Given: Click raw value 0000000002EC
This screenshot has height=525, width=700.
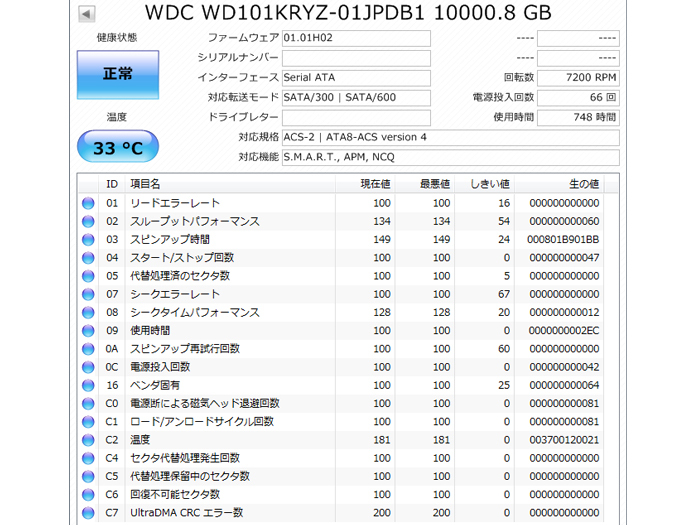Looking at the screenshot, I should 564,331.
